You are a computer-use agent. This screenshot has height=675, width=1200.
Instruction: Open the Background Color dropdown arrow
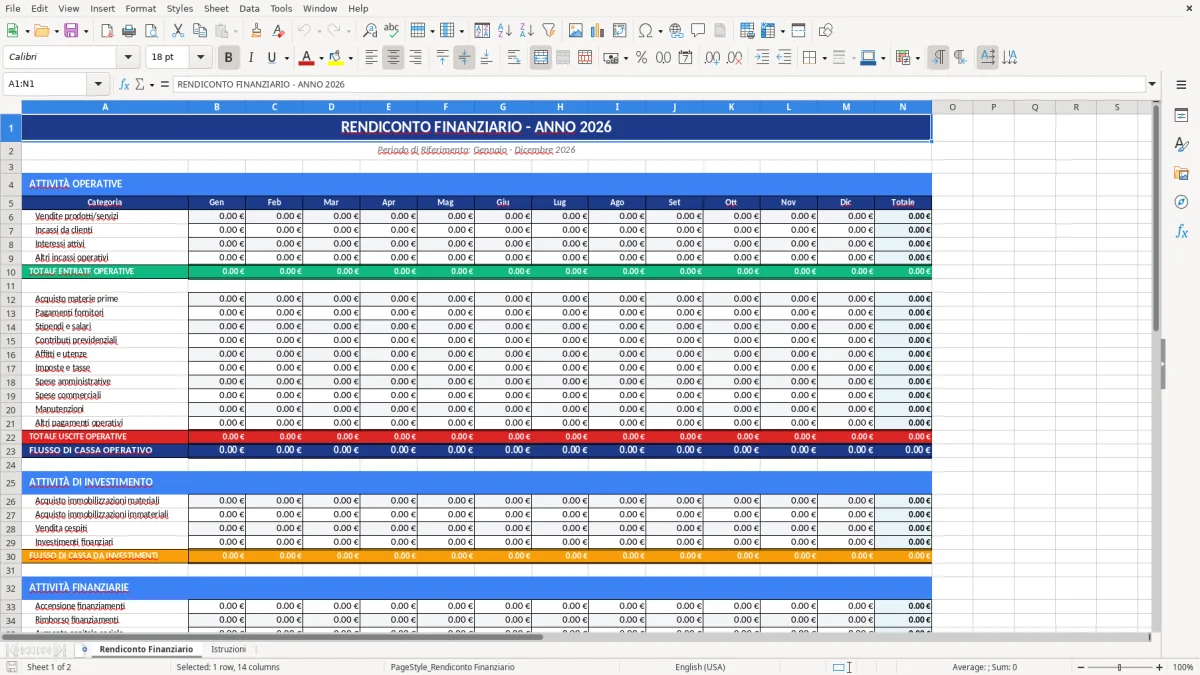350,58
